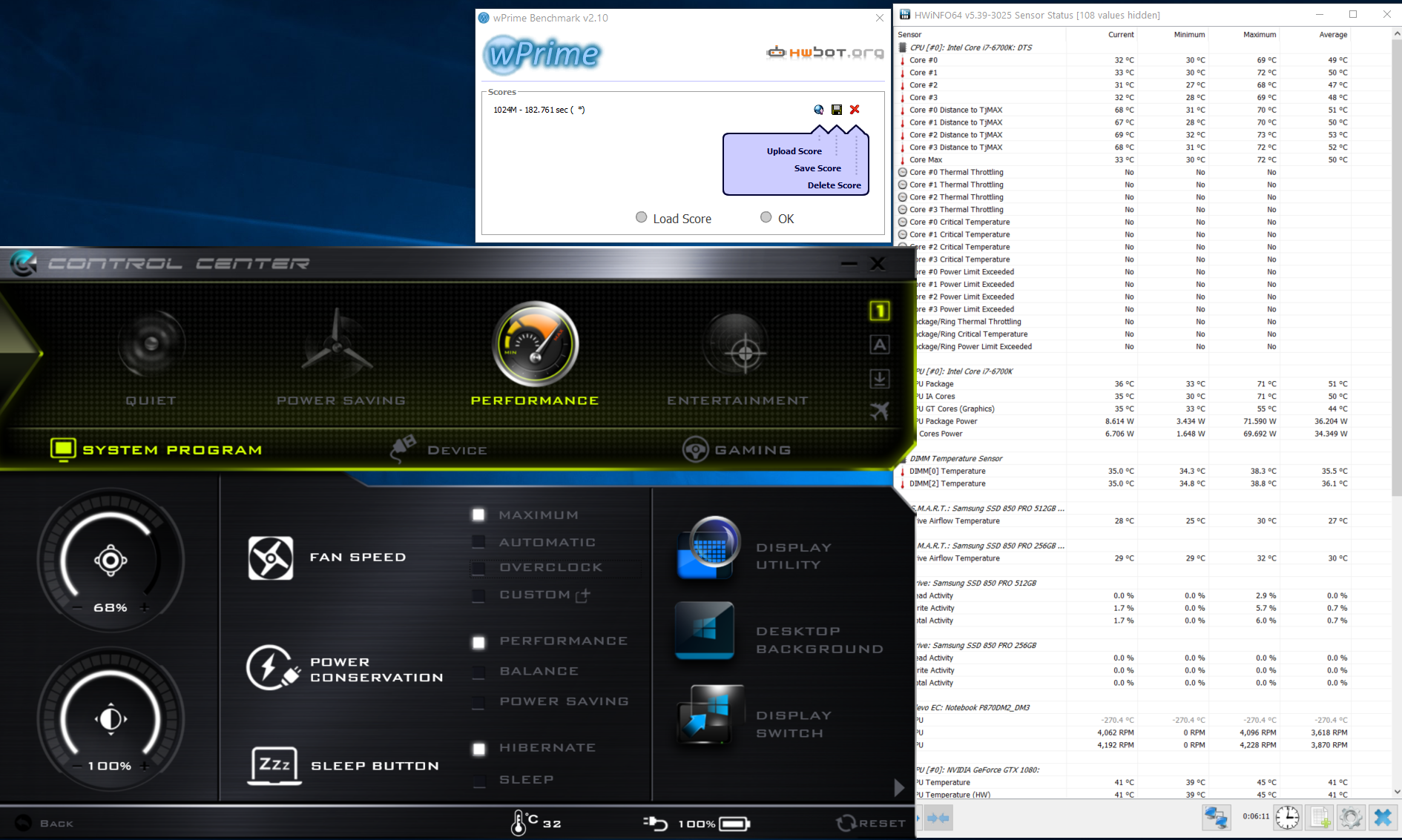This screenshot has height=840, width=1402.
Task: Click the Save Score floppy disk icon
Action: tap(837, 110)
